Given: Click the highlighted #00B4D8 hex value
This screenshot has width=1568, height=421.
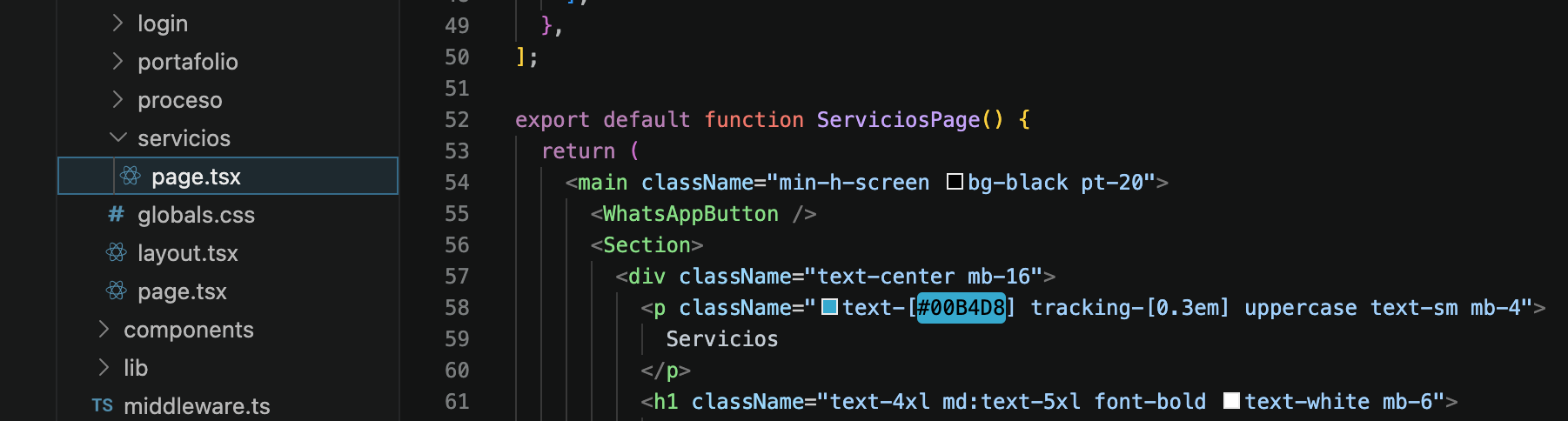Looking at the screenshot, I should 962,308.
